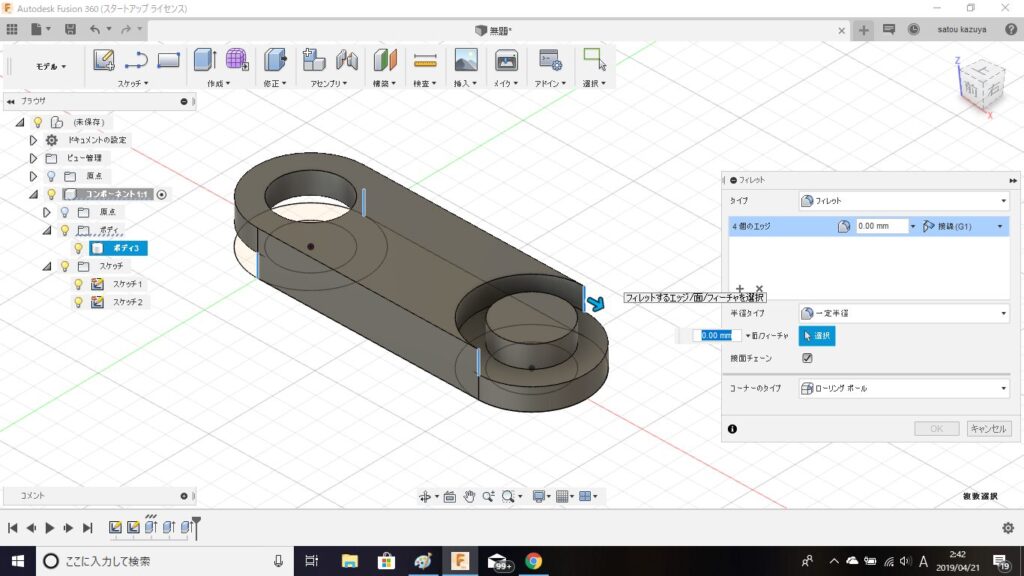Click the Press Pull modify icon
Viewport: 1024px width, 576px height.
pyautogui.click(x=275, y=60)
